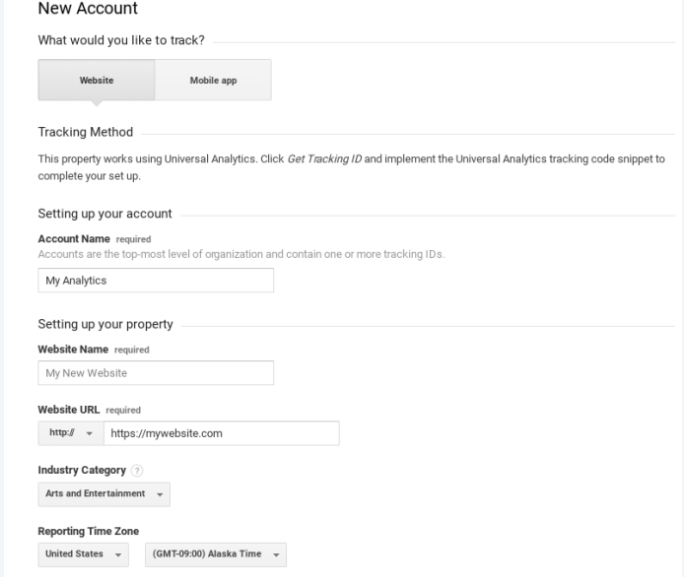Open the United States country dropdown

[x=83, y=555]
